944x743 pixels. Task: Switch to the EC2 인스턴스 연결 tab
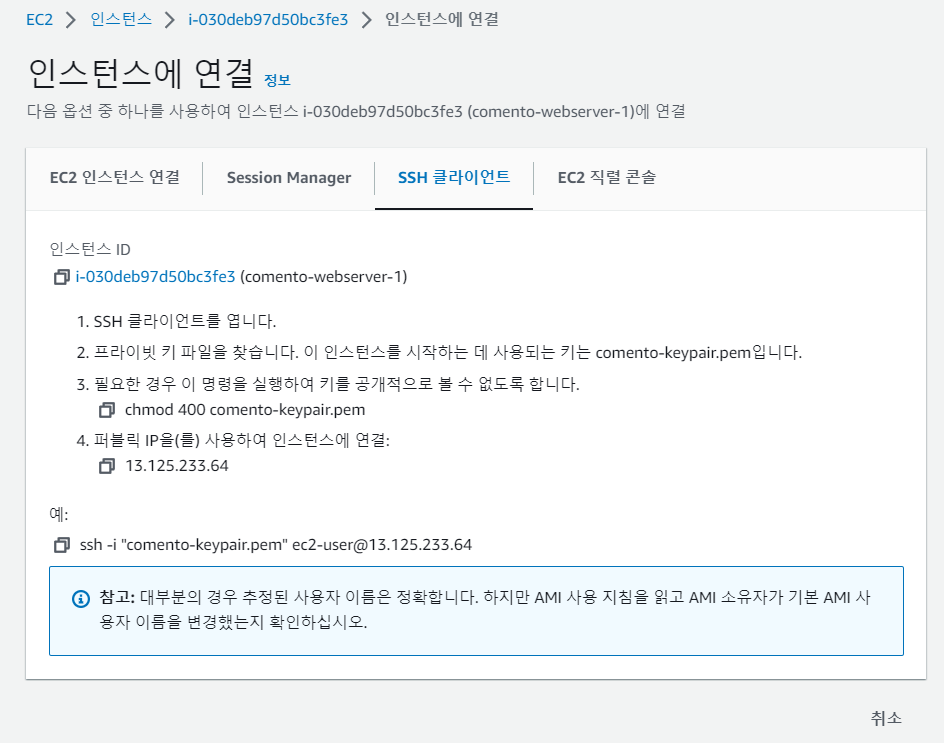point(115,178)
